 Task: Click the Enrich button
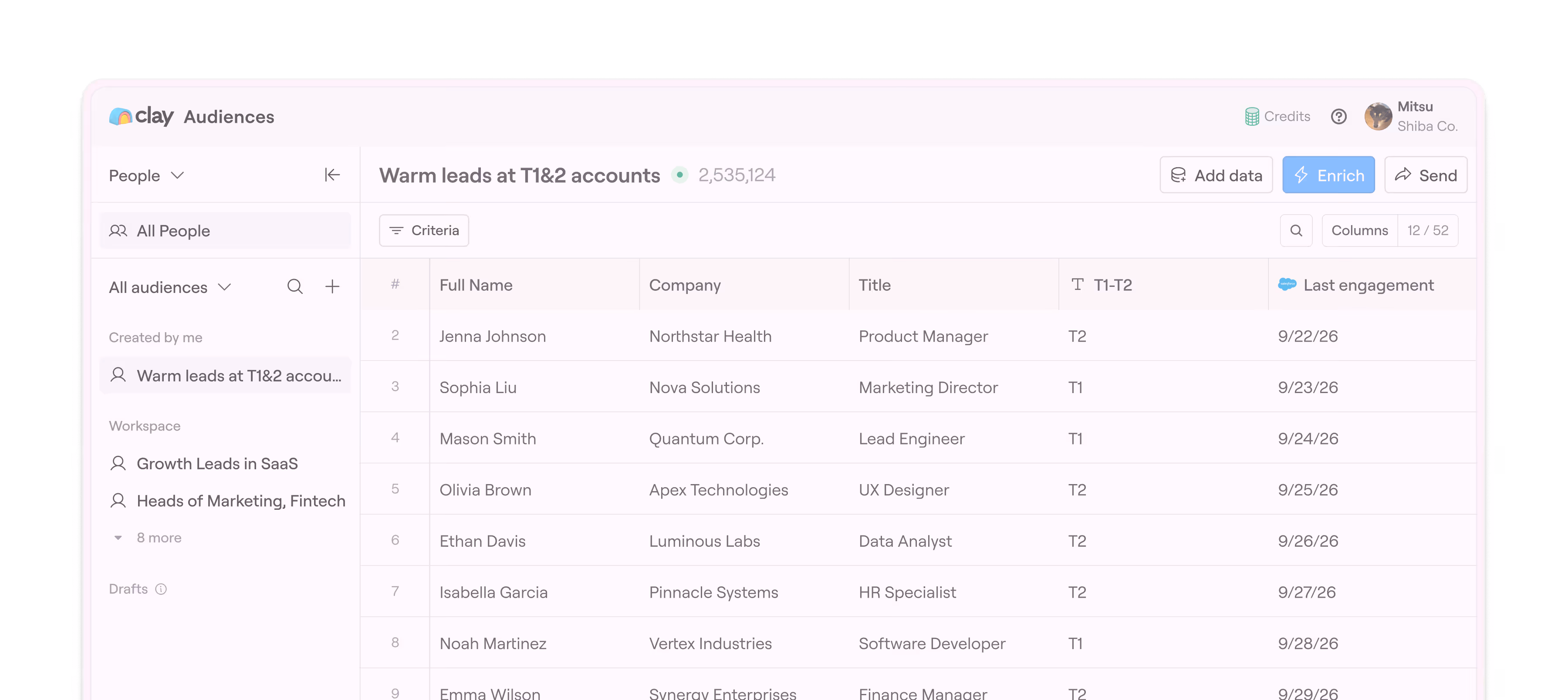(x=1328, y=175)
